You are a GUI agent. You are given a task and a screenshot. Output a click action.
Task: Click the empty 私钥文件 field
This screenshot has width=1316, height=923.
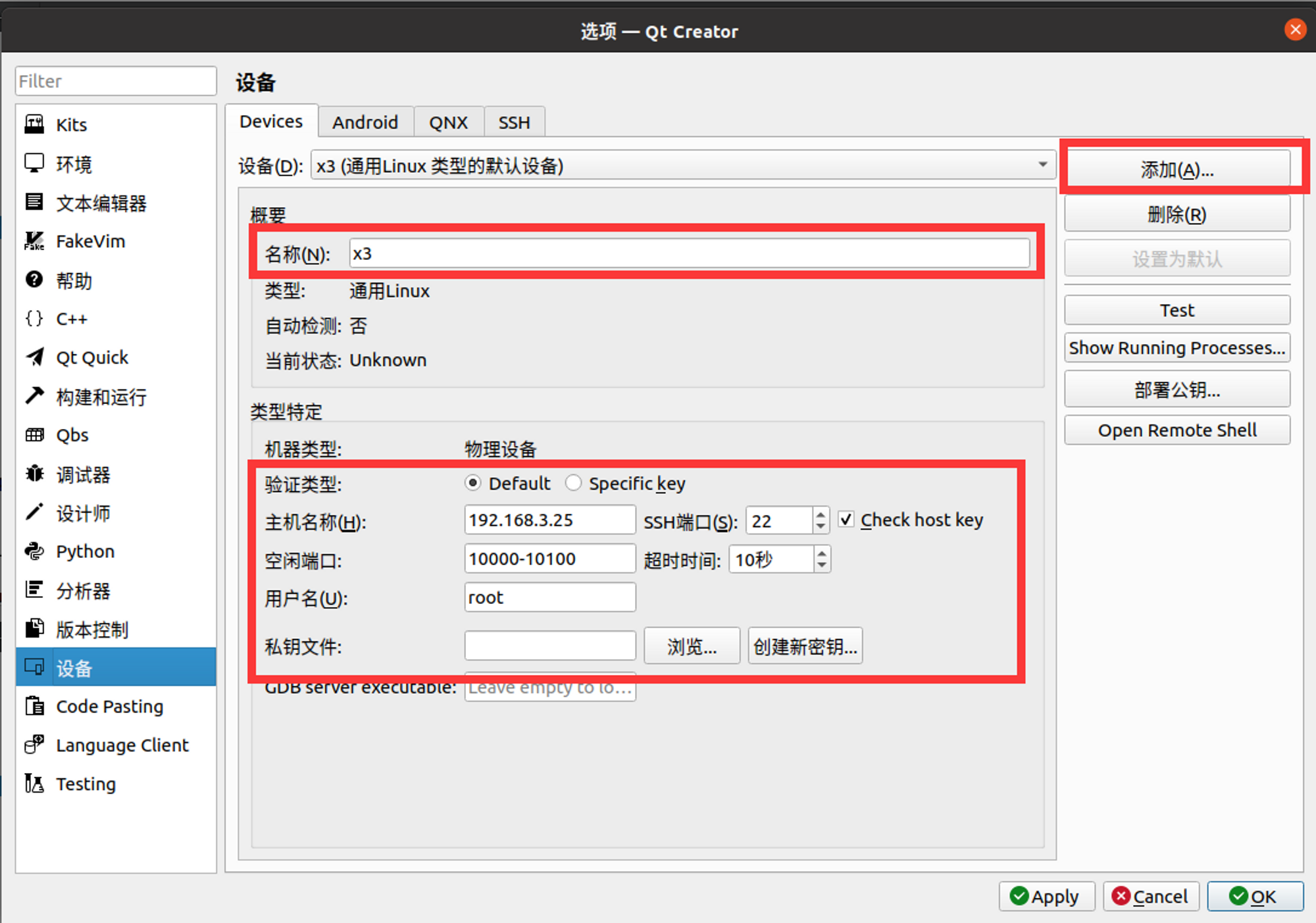tap(550, 646)
